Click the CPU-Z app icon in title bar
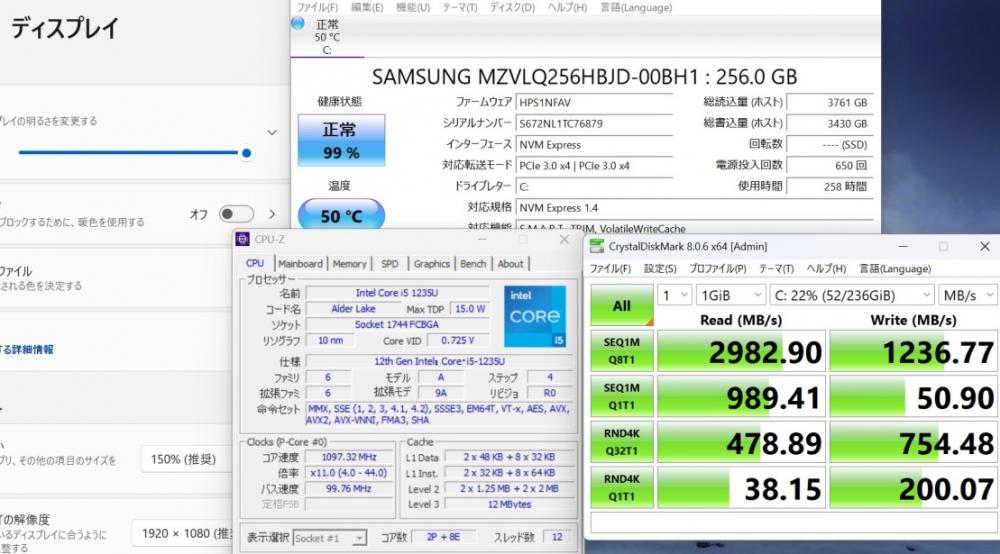 [242, 239]
